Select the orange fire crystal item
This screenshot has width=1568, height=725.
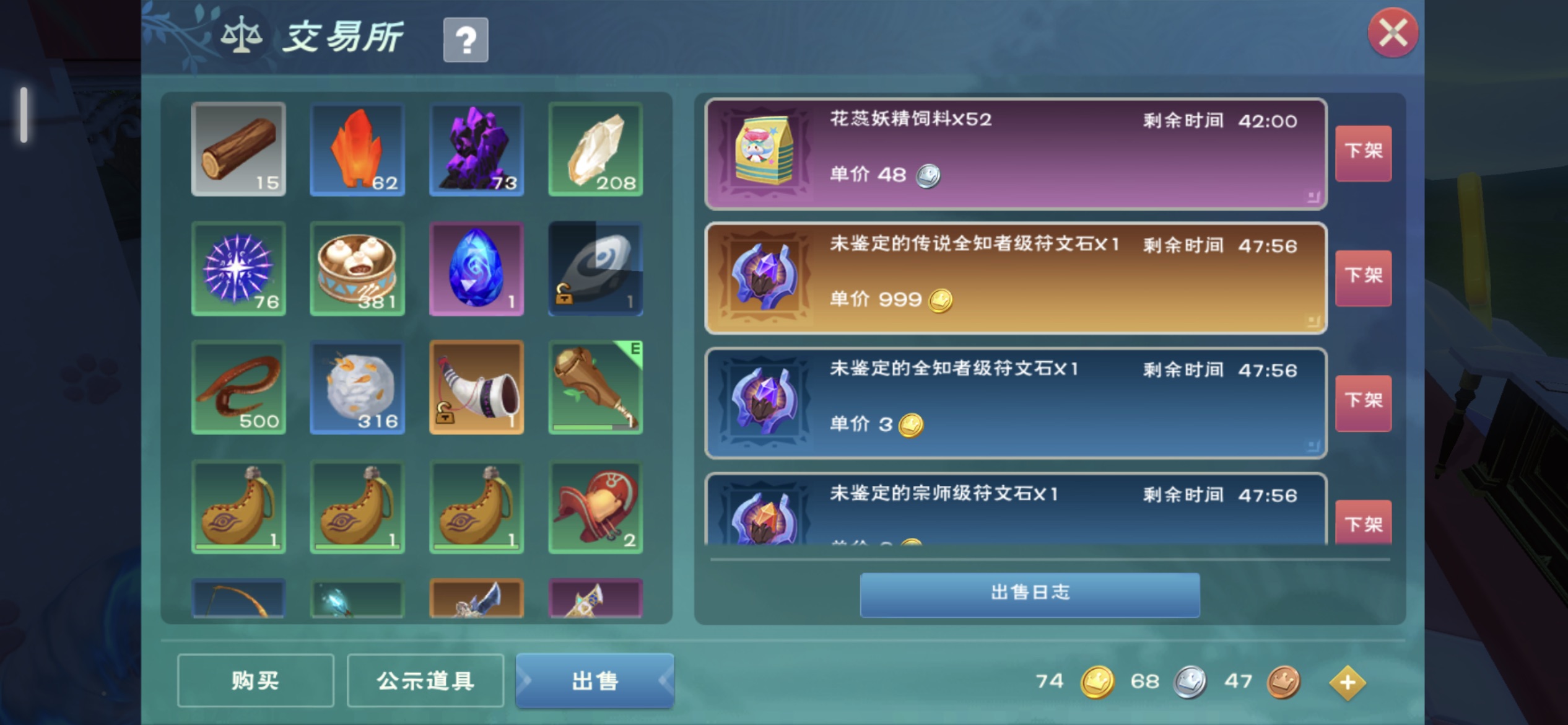coord(357,149)
